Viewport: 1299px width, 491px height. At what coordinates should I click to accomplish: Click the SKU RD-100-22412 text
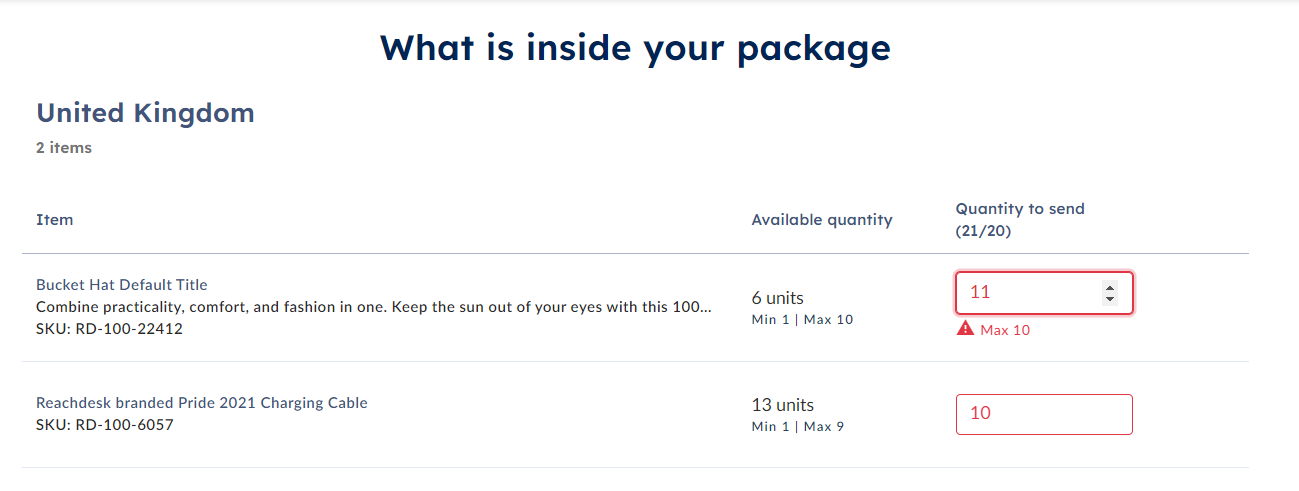pyautogui.click(x=110, y=328)
